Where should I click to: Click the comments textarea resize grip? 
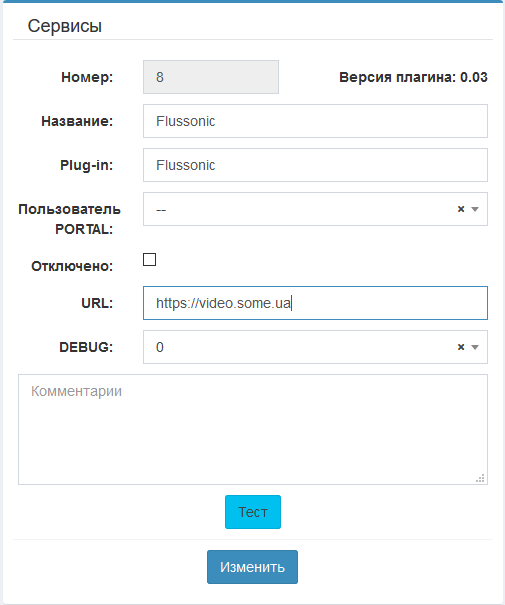tap(480, 478)
